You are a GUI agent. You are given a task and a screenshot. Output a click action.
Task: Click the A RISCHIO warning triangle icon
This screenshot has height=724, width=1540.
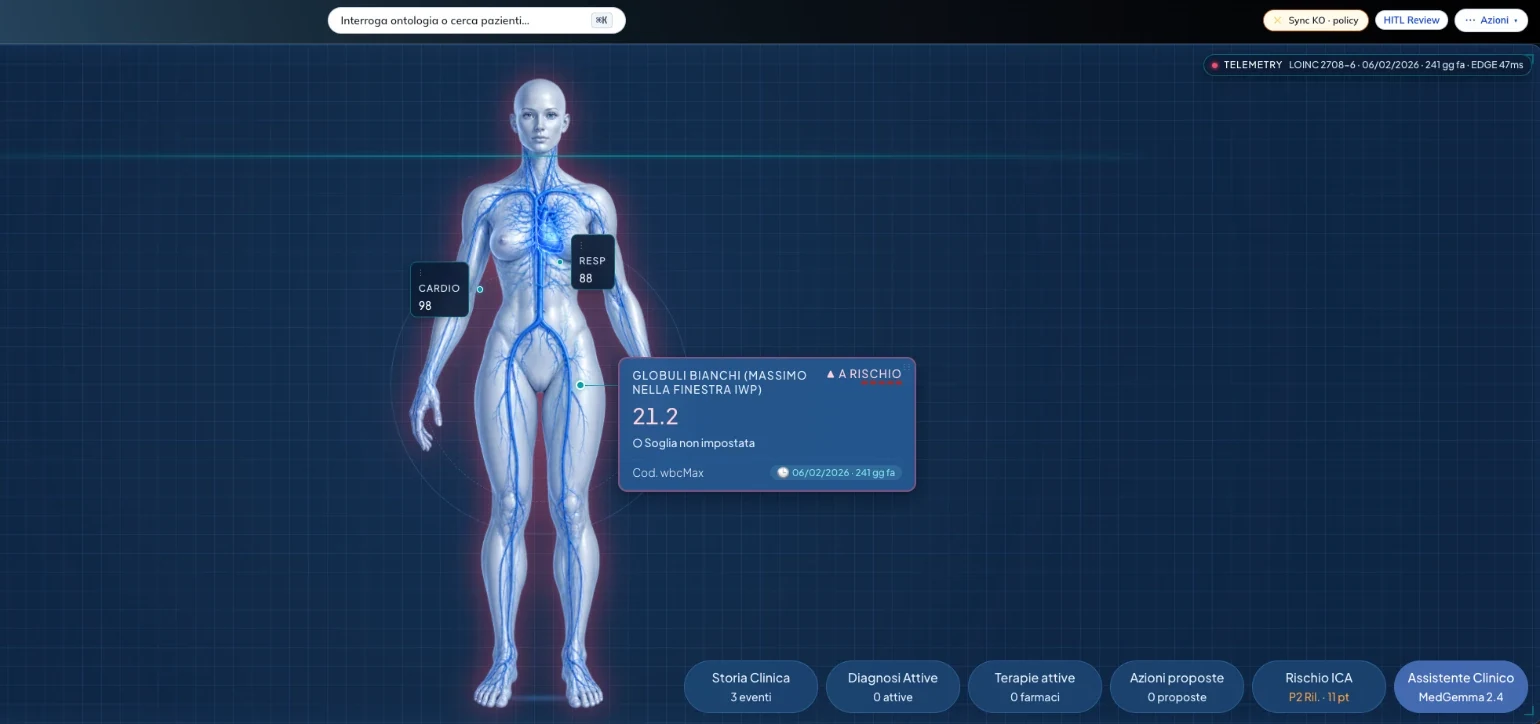(830, 374)
